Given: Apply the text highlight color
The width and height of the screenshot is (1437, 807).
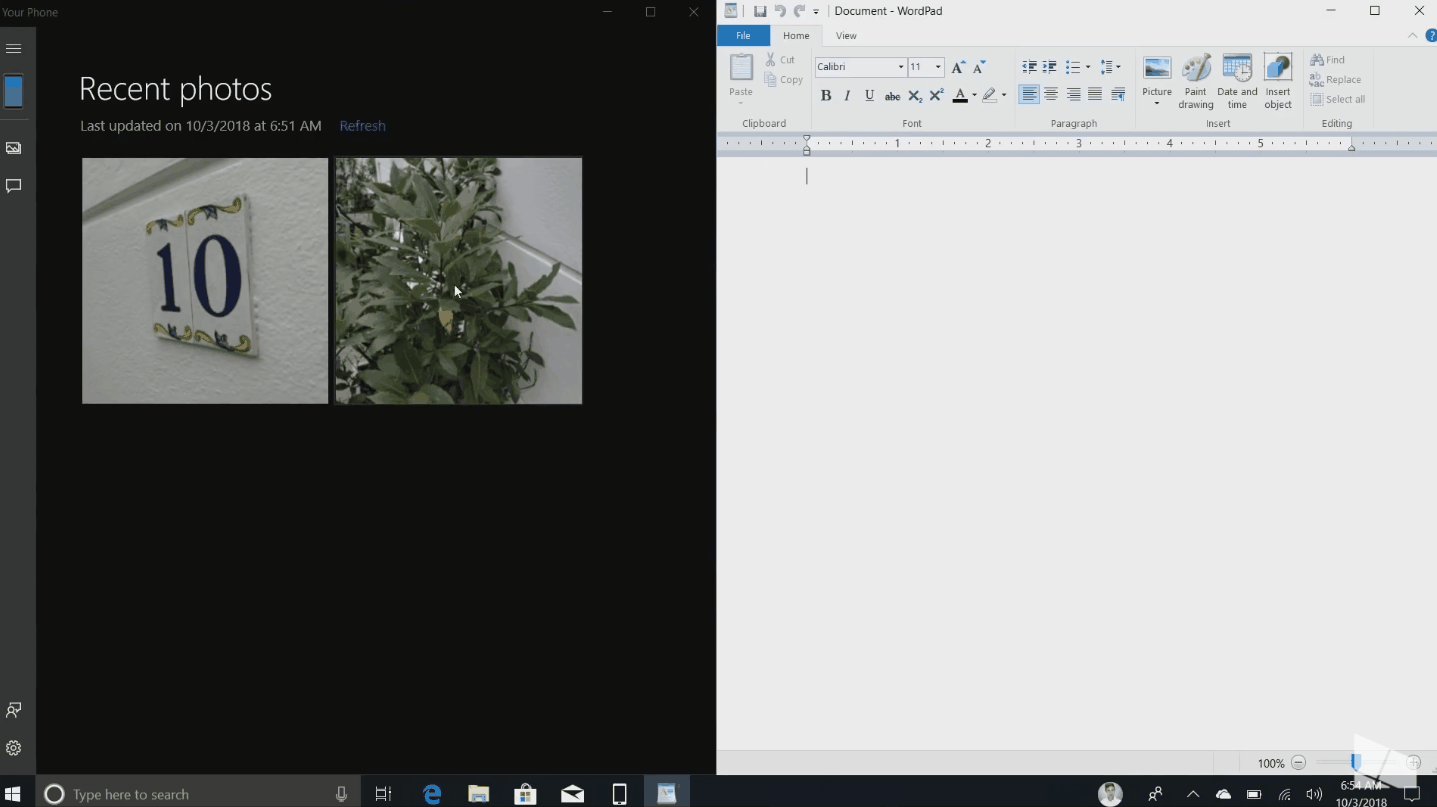Looking at the screenshot, I should coord(990,96).
